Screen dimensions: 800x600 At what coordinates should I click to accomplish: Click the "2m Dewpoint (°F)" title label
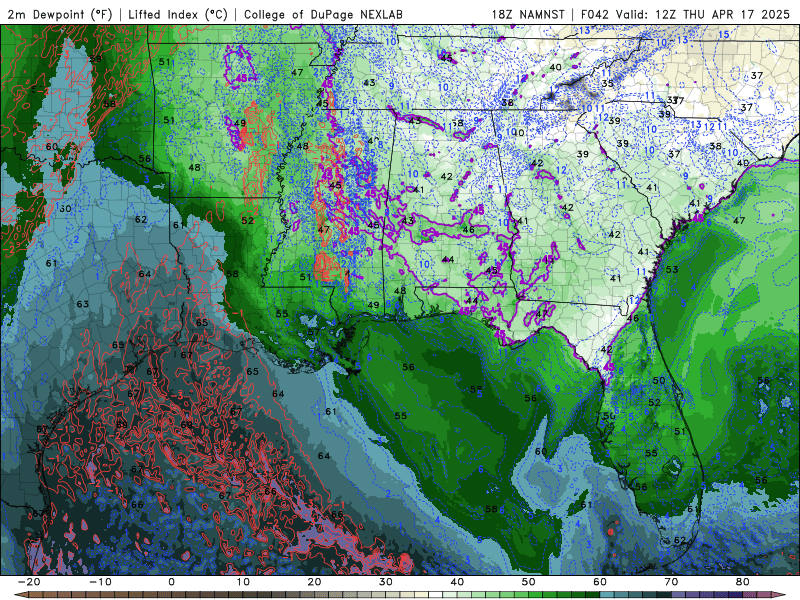tap(60, 14)
